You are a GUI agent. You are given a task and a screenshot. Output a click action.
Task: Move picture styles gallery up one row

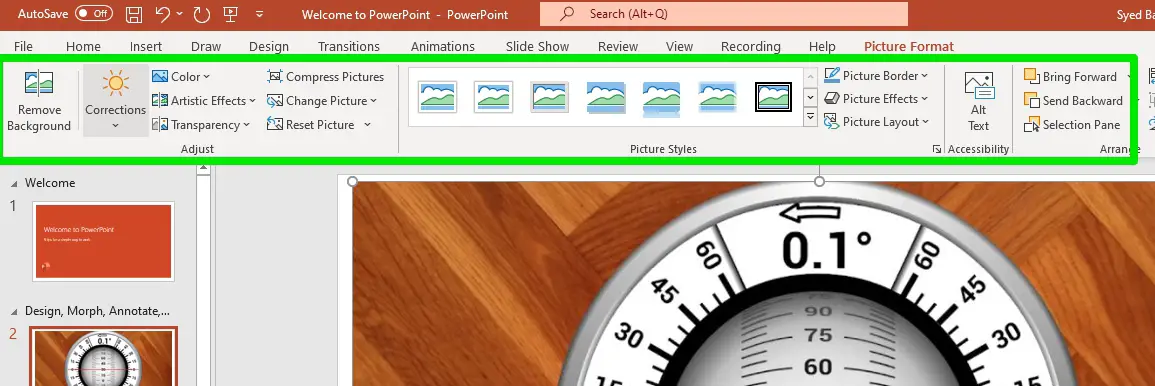point(811,77)
